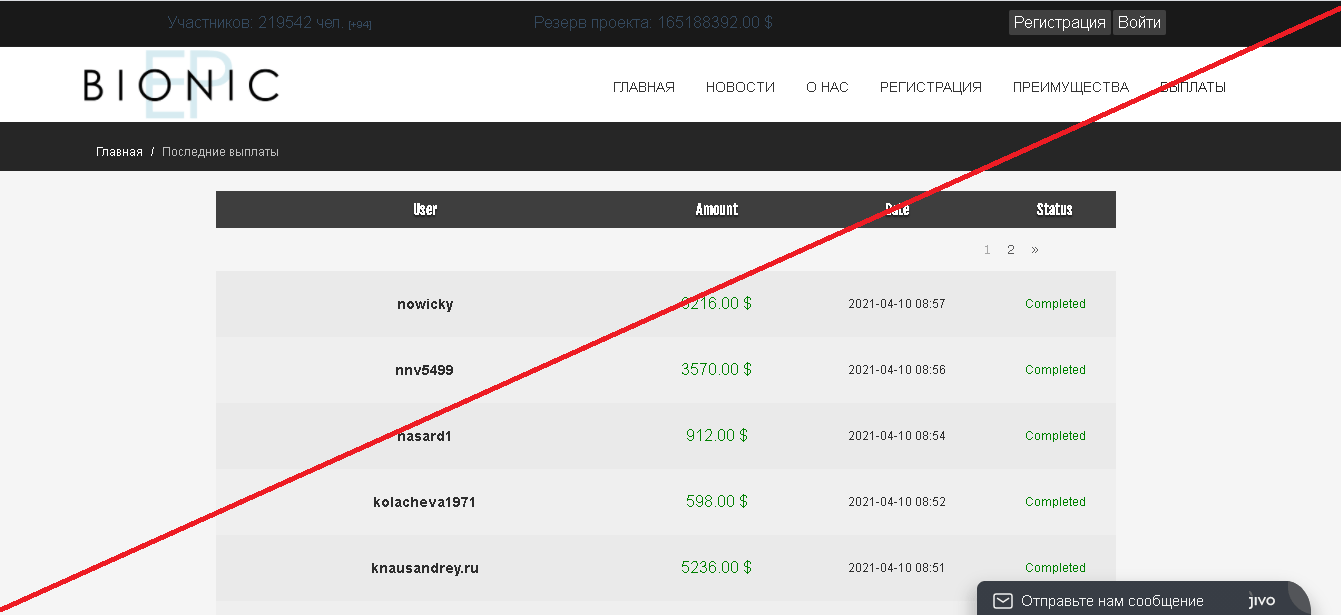Select user nasard1
Image resolution: width=1341 pixels, height=615 pixels.
click(x=425, y=436)
